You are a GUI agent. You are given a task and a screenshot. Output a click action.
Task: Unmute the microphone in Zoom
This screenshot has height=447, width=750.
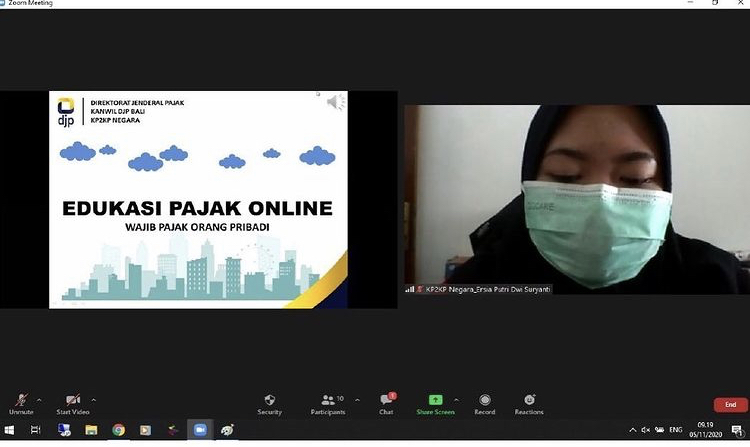[20, 401]
